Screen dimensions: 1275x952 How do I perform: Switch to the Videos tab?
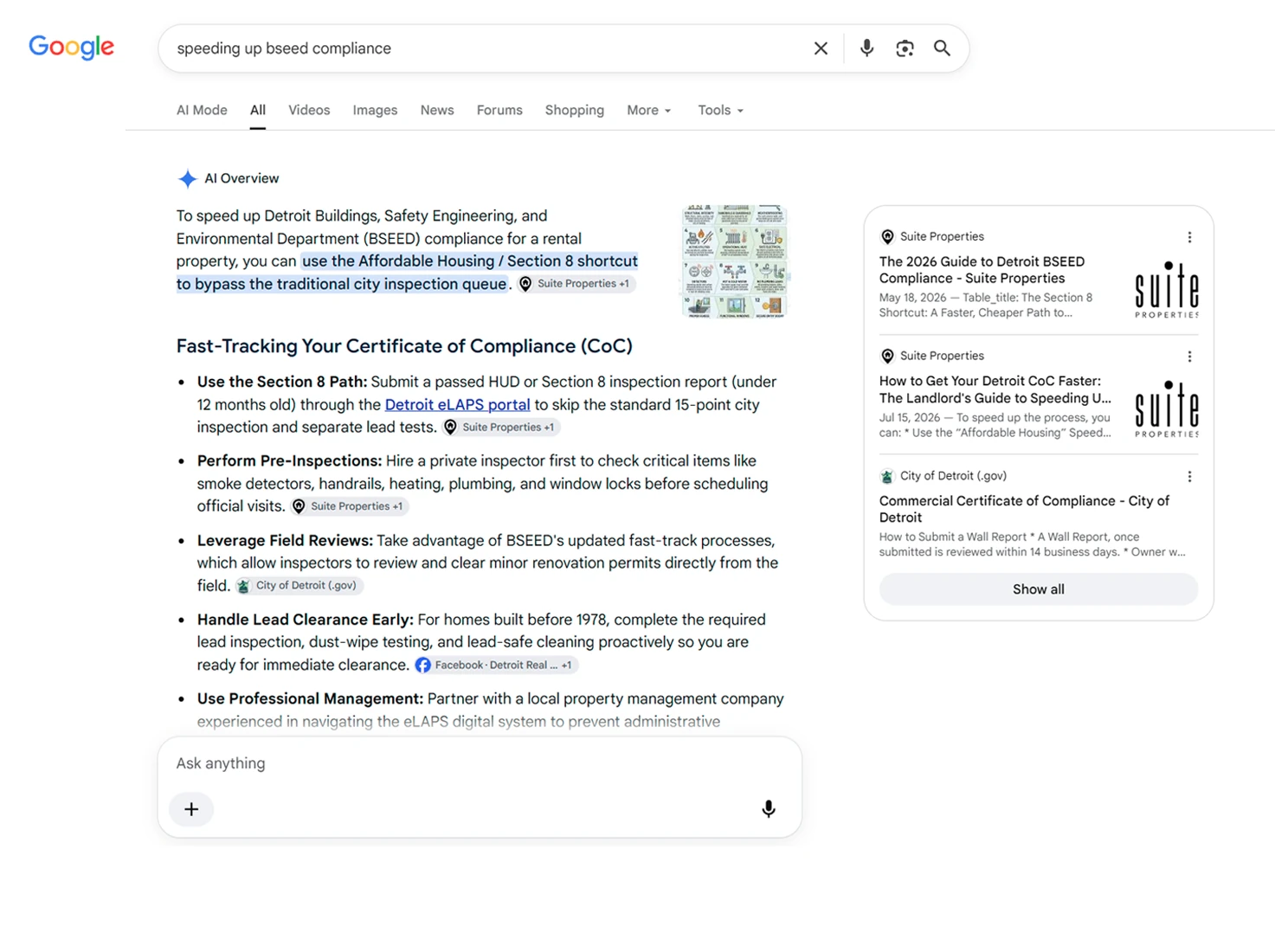coord(309,110)
